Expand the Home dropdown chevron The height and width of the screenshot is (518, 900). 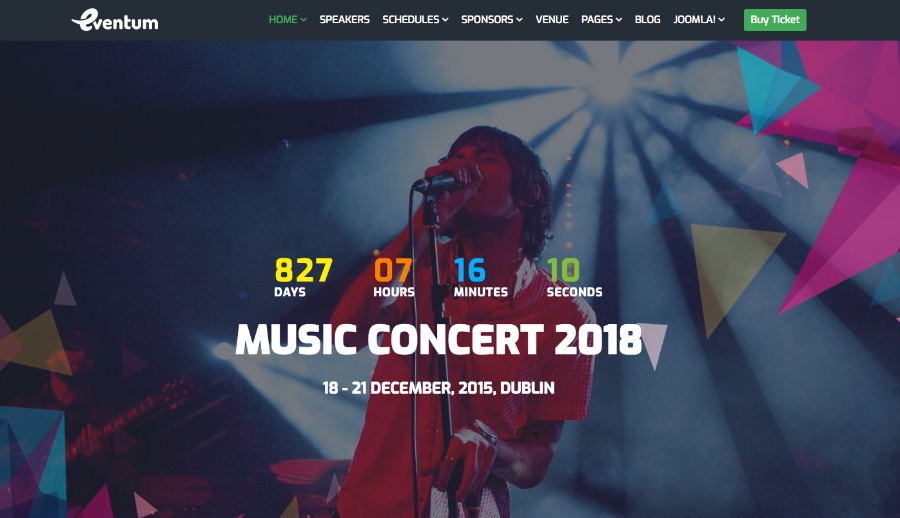coord(304,20)
